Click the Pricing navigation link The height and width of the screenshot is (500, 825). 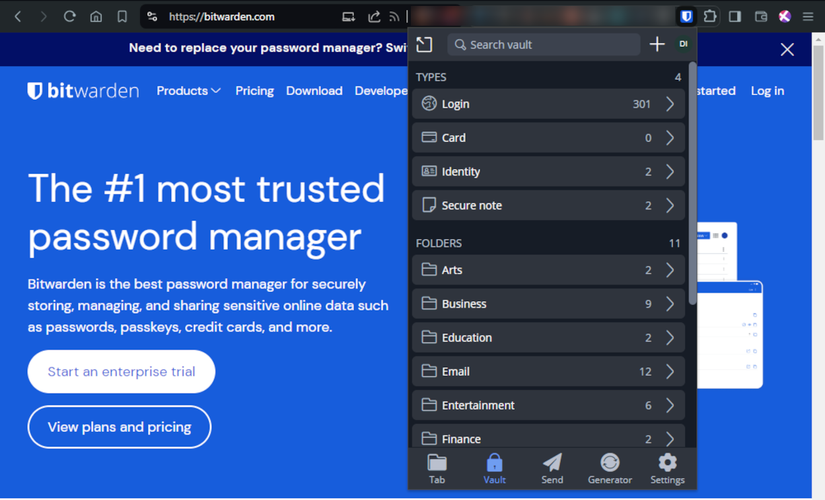pyautogui.click(x=255, y=91)
